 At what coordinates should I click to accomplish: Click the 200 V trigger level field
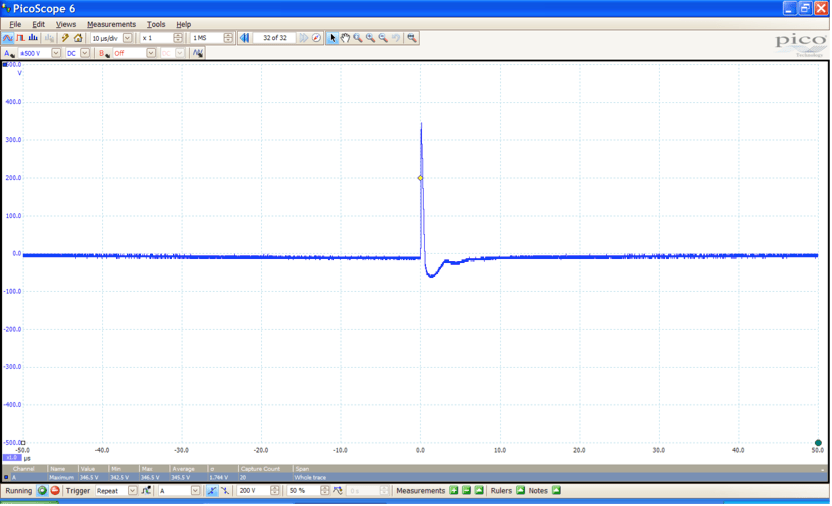[x=253, y=491]
